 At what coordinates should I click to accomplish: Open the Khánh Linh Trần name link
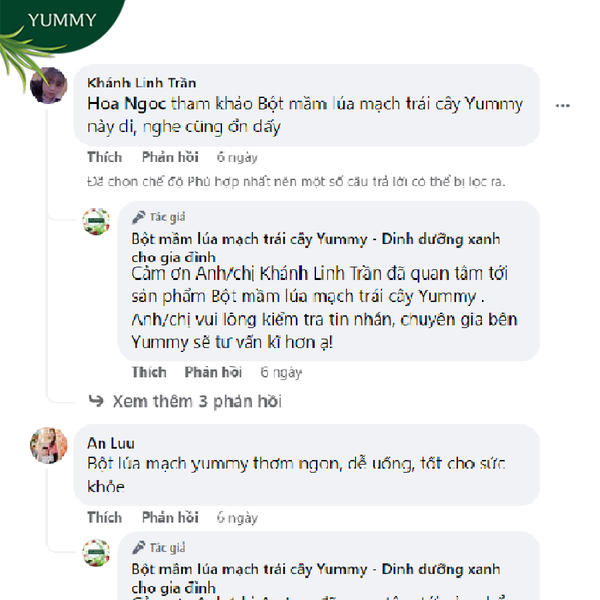point(142,83)
